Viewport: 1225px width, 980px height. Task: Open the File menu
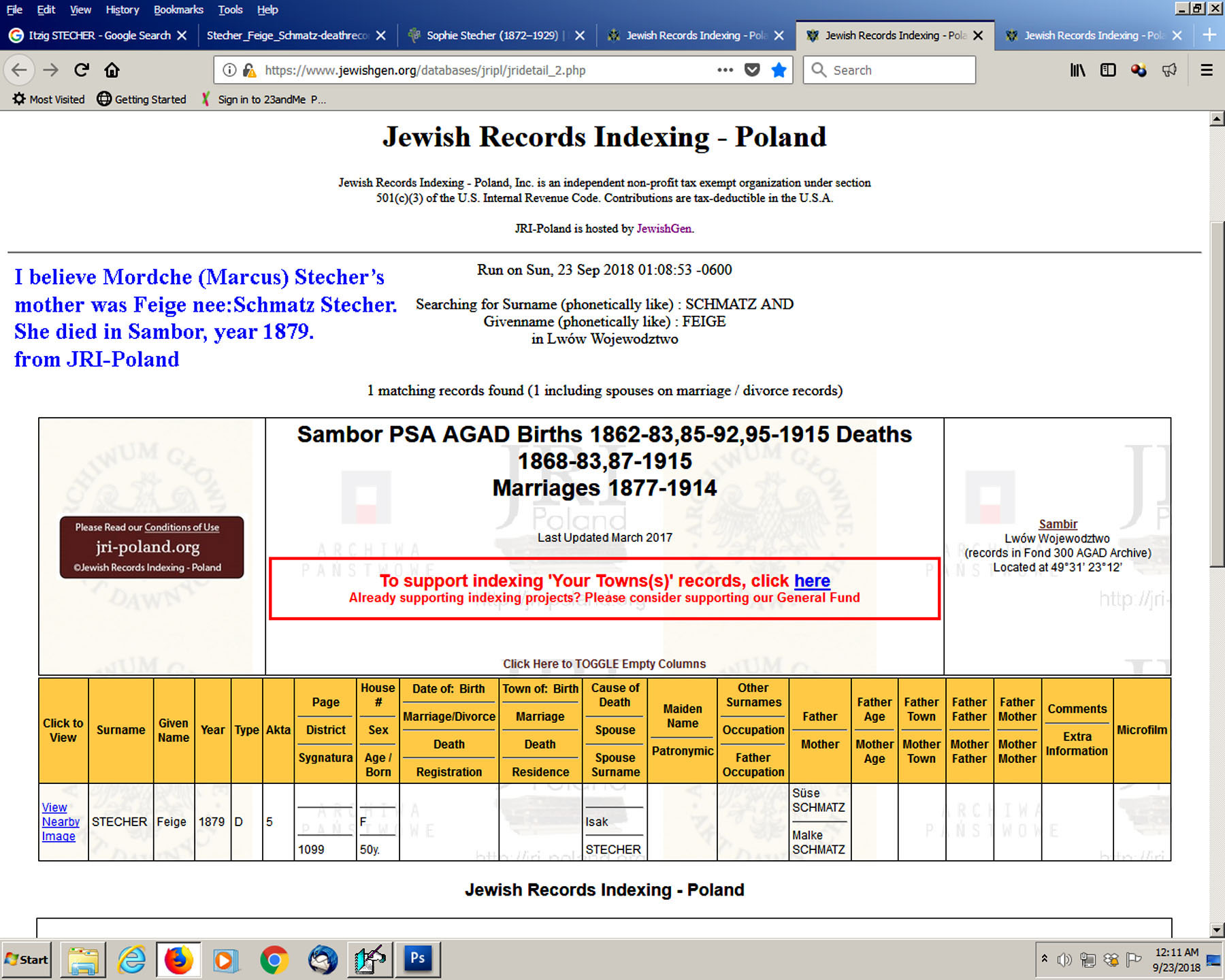[14, 10]
